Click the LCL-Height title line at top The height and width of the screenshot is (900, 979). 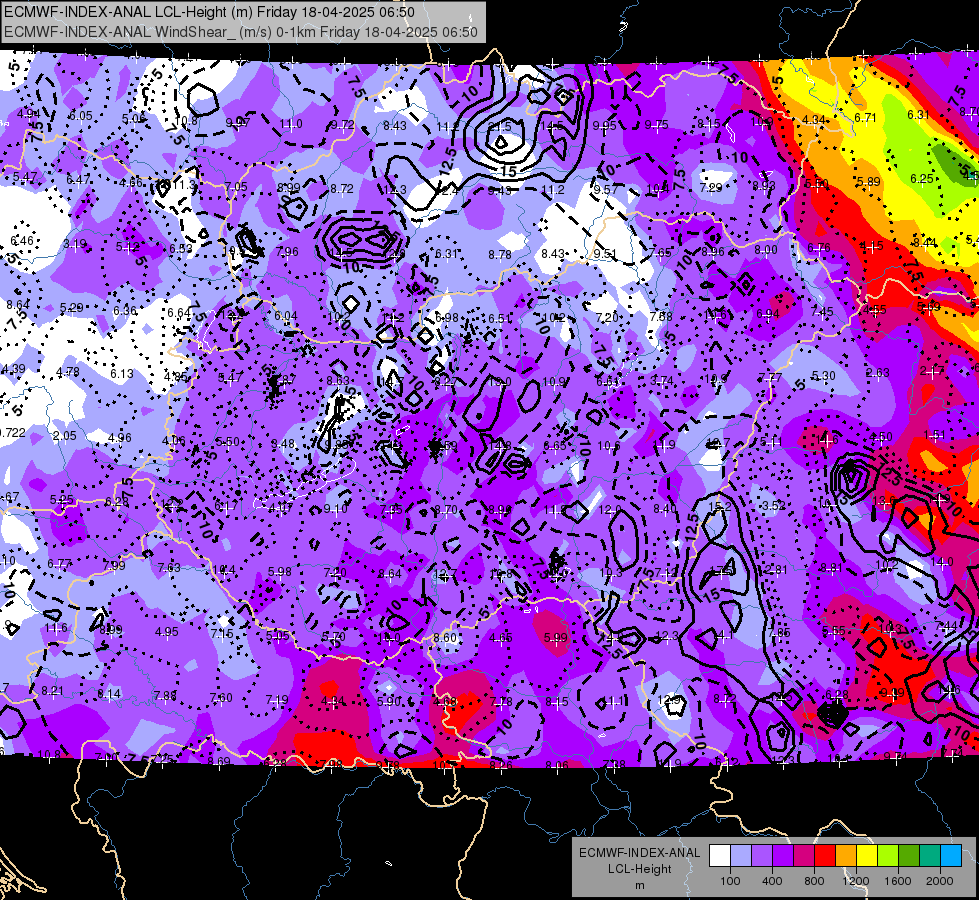point(209,12)
